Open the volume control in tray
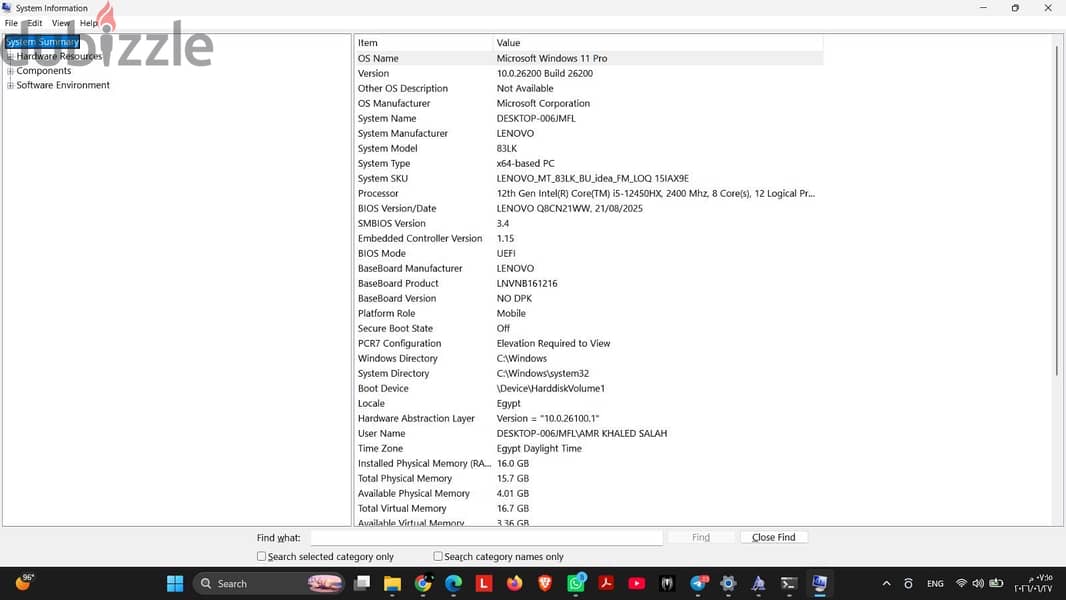This screenshot has width=1066, height=600. (x=978, y=584)
